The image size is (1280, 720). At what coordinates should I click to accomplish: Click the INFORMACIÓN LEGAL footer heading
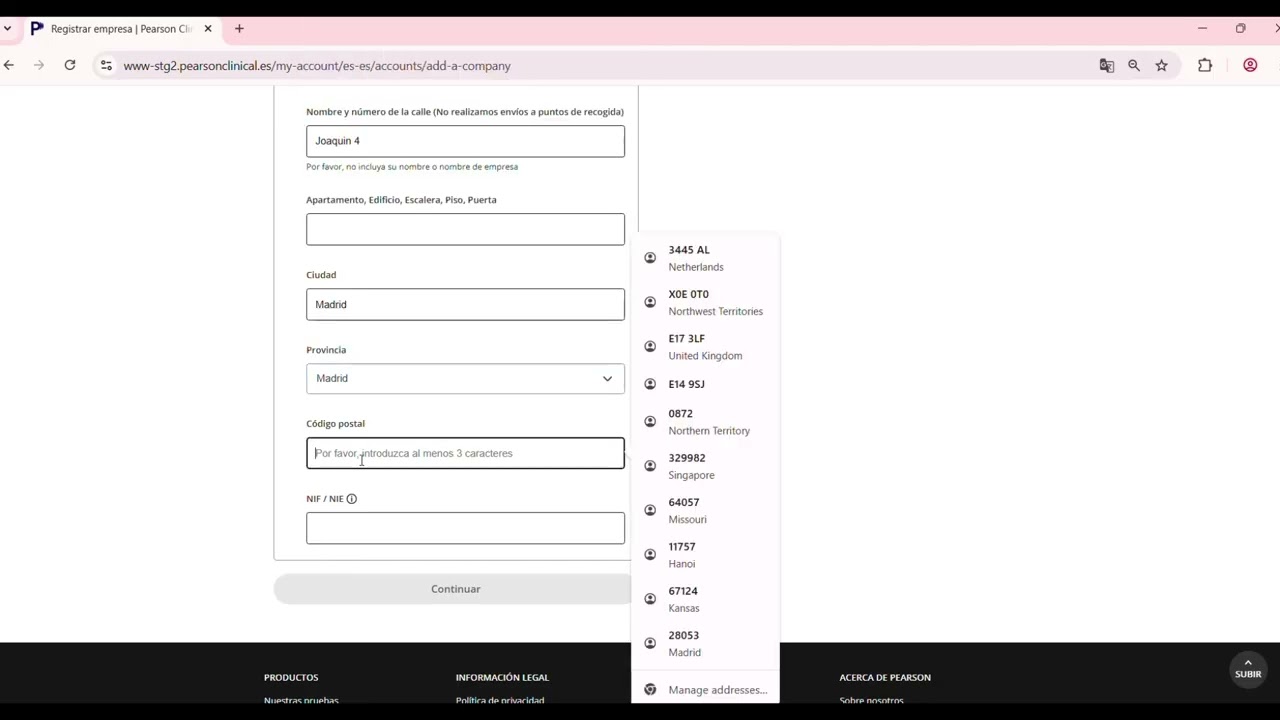tap(502, 677)
